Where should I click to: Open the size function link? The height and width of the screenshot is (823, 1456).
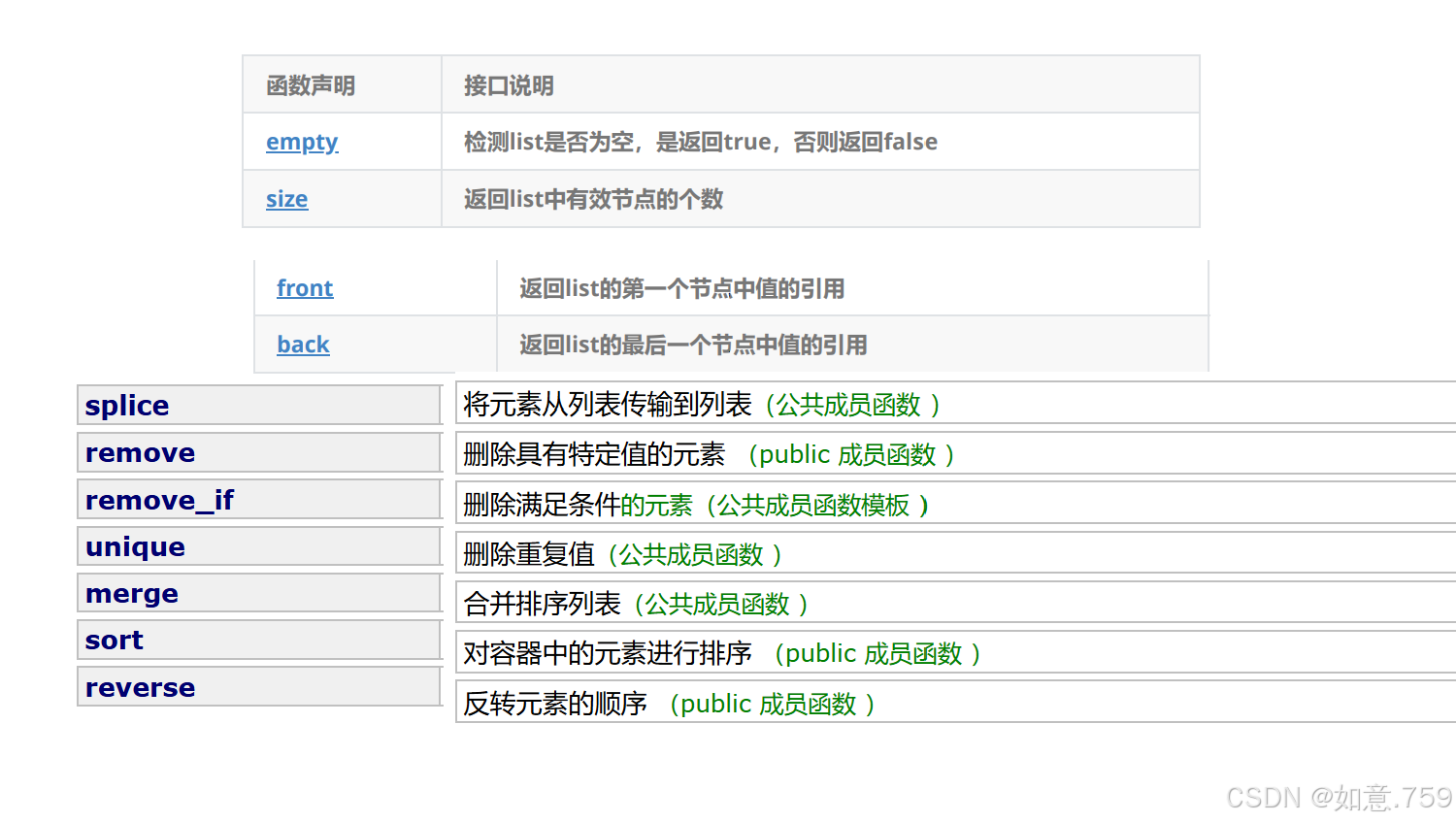click(287, 199)
